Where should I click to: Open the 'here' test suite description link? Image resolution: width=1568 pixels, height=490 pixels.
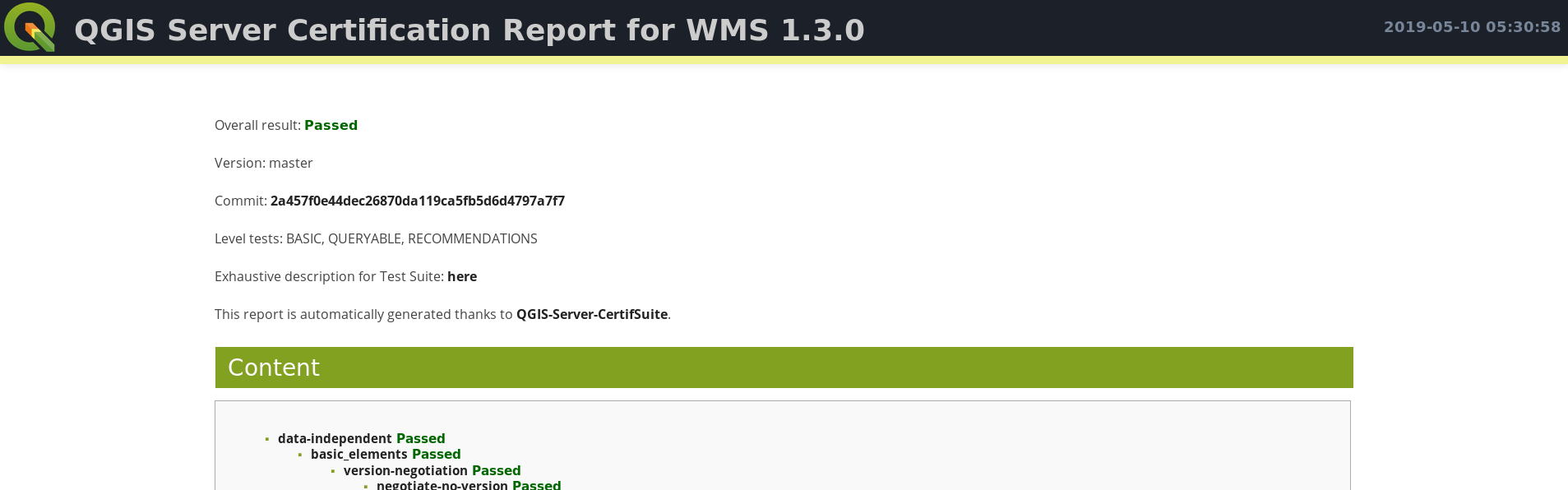pyautogui.click(x=462, y=276)
